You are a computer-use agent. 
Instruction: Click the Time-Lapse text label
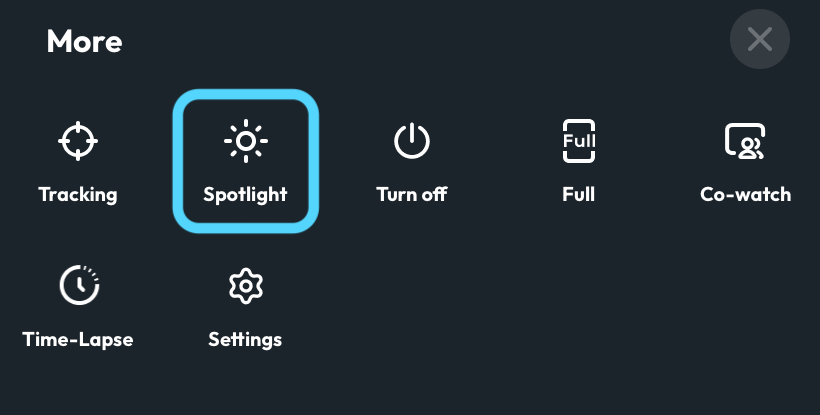(x=77, y=339)
